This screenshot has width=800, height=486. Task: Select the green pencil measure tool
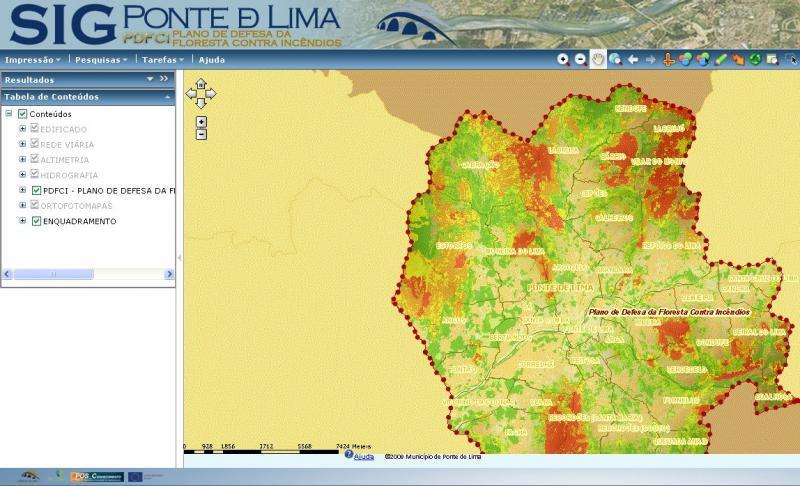point(721,59)
